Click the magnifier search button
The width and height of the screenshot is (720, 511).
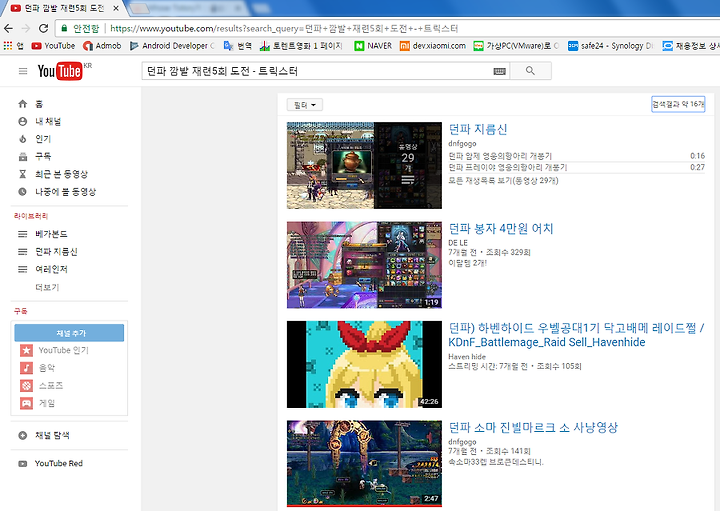tap(530, 71)
